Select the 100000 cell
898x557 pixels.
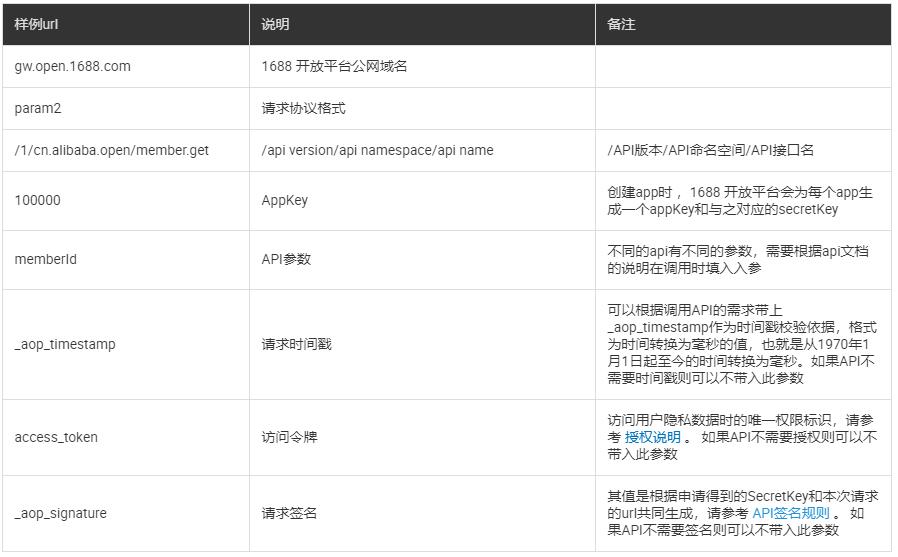tap(126, 201)
